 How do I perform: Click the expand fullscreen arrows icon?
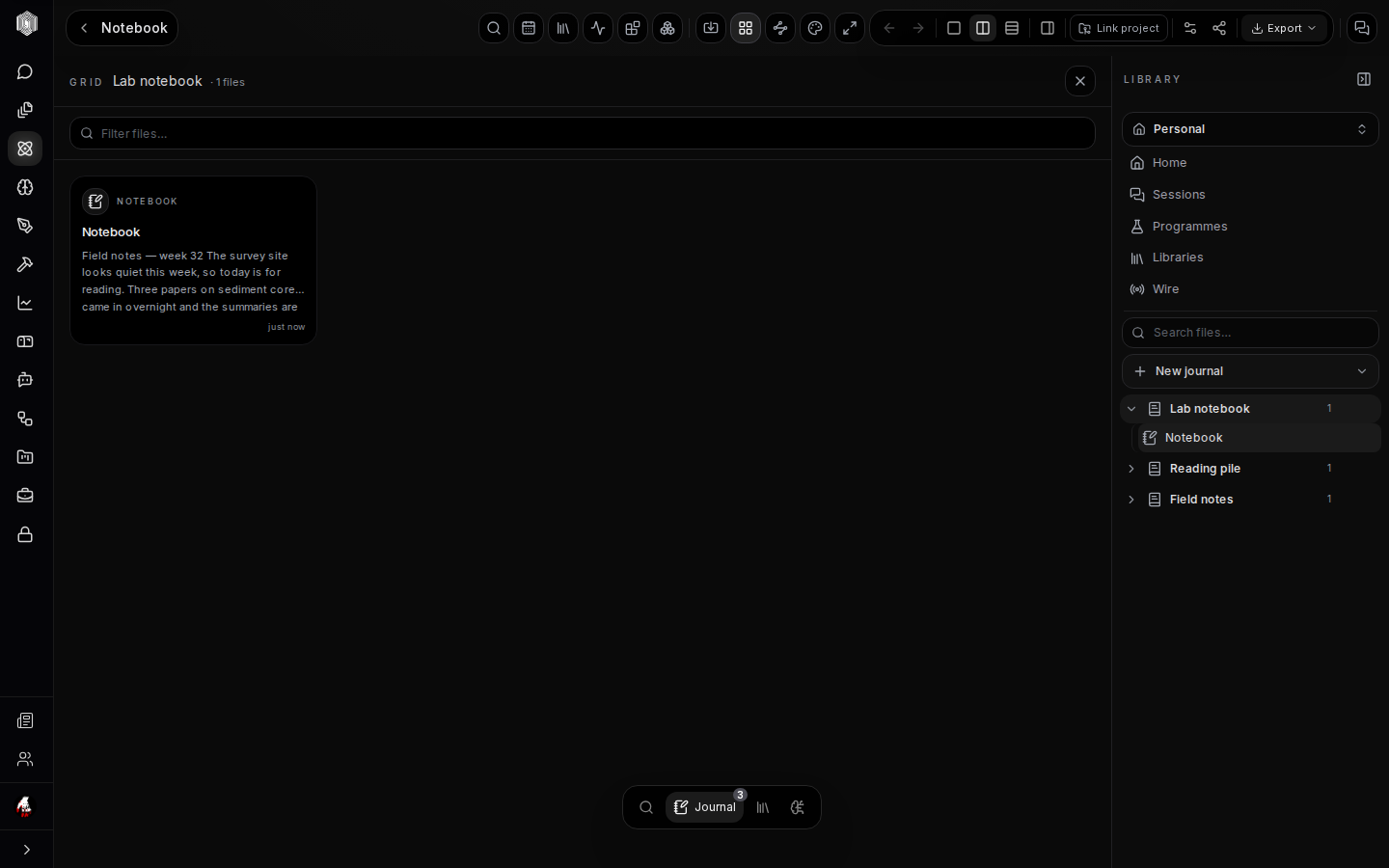tap(850, 28)
